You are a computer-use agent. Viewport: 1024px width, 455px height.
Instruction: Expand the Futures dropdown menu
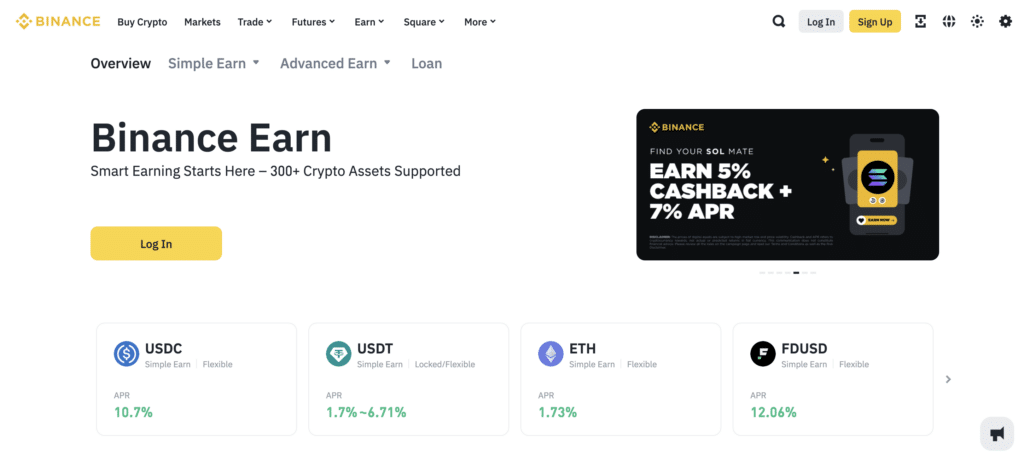point(313,22)
